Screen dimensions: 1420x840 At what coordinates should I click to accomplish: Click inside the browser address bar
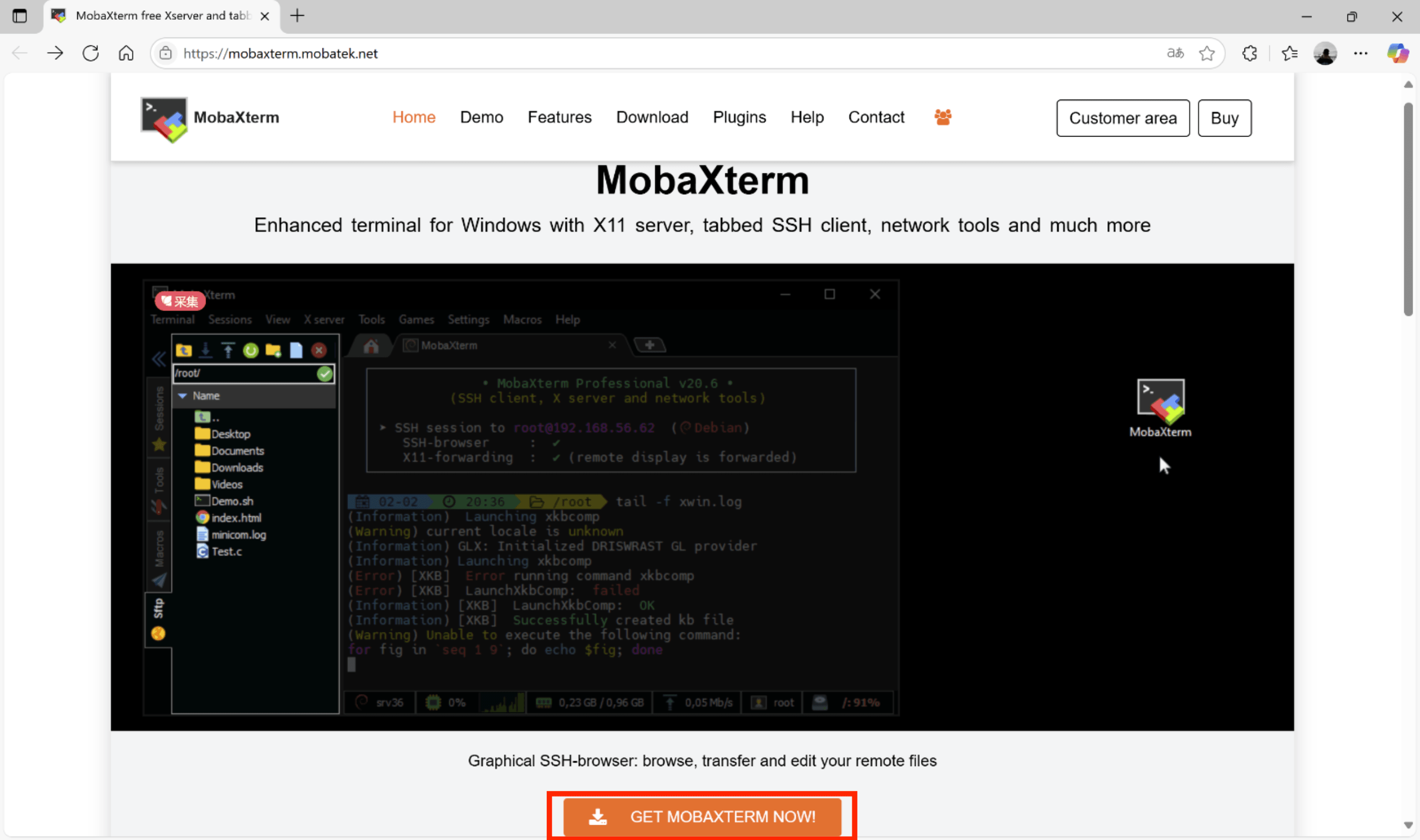pyautogui.click(x=396, y=53)
